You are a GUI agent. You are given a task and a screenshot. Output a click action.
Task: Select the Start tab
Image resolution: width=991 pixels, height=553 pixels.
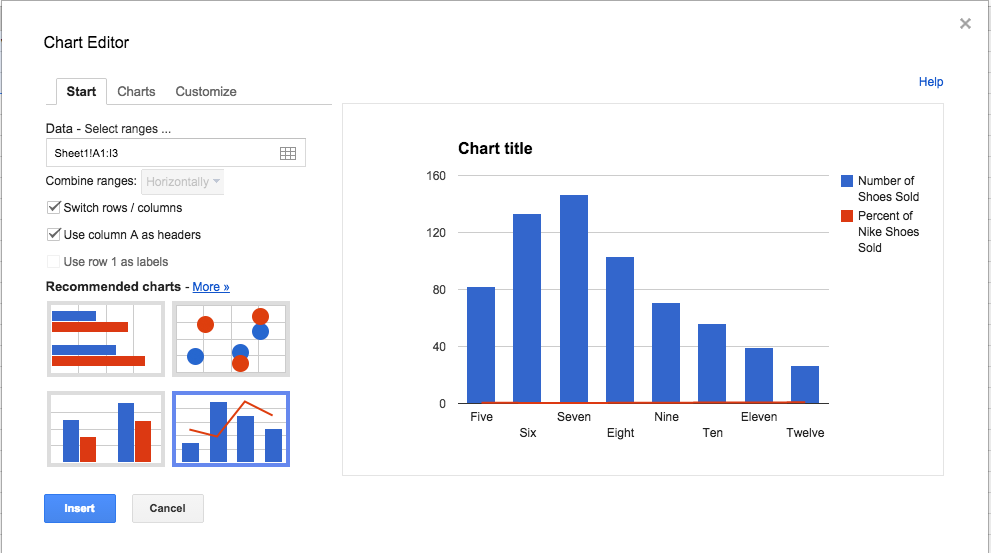click(81, 91)
